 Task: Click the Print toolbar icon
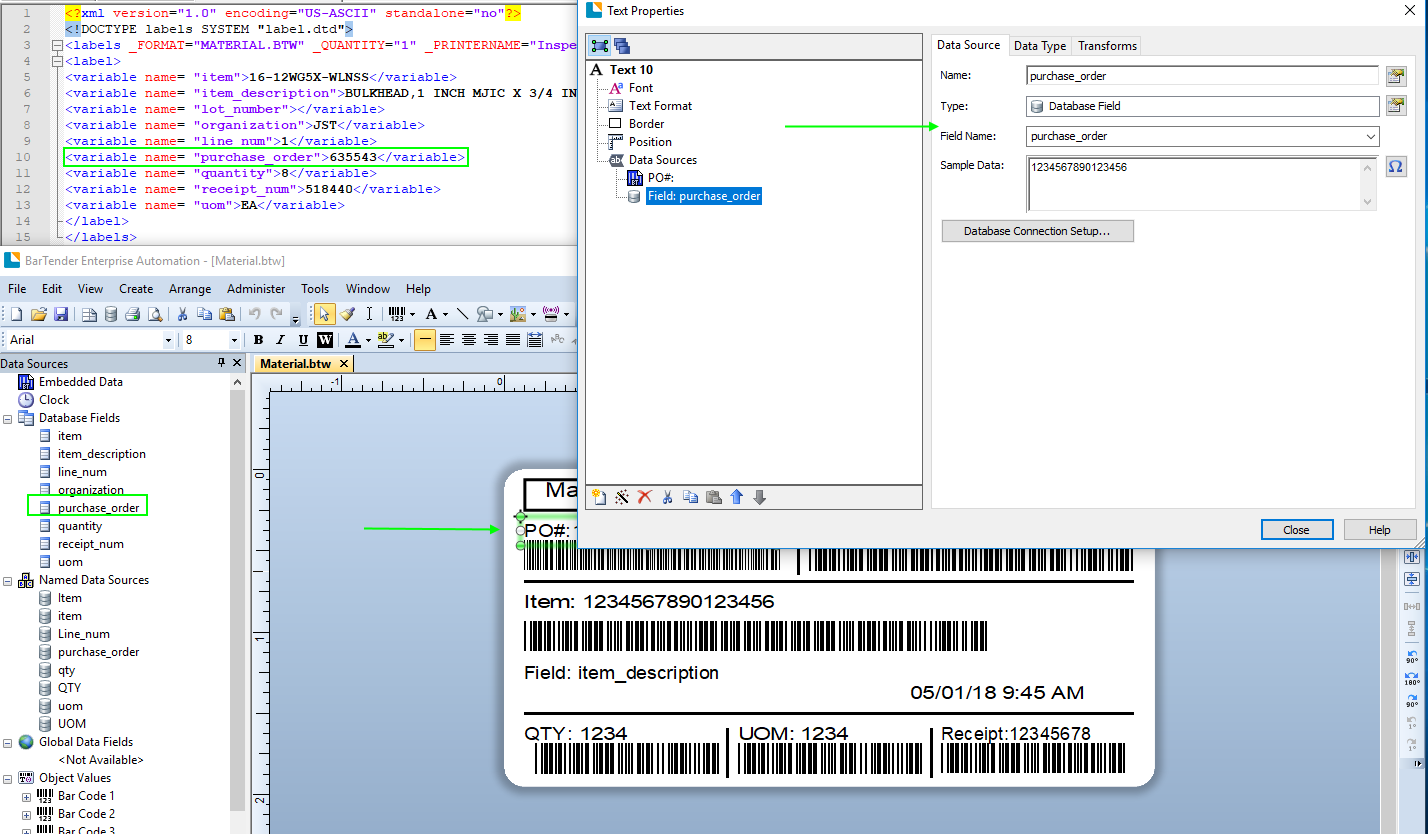(132, 314)
